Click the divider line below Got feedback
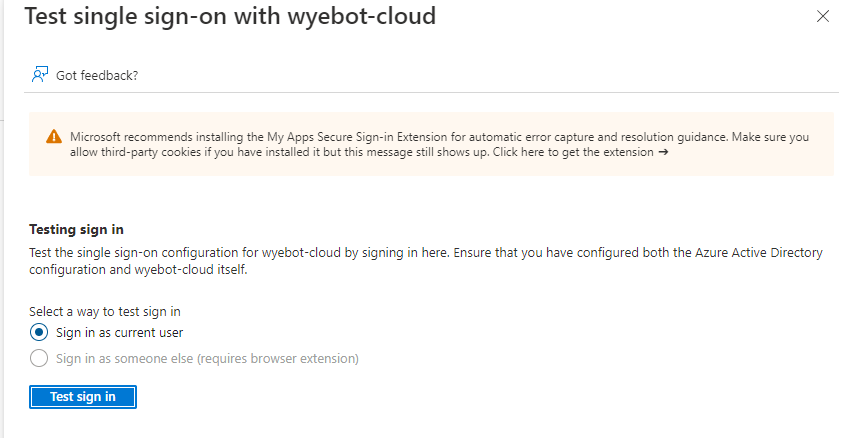Viewport: 854px width, 438px height. (431, 93)
